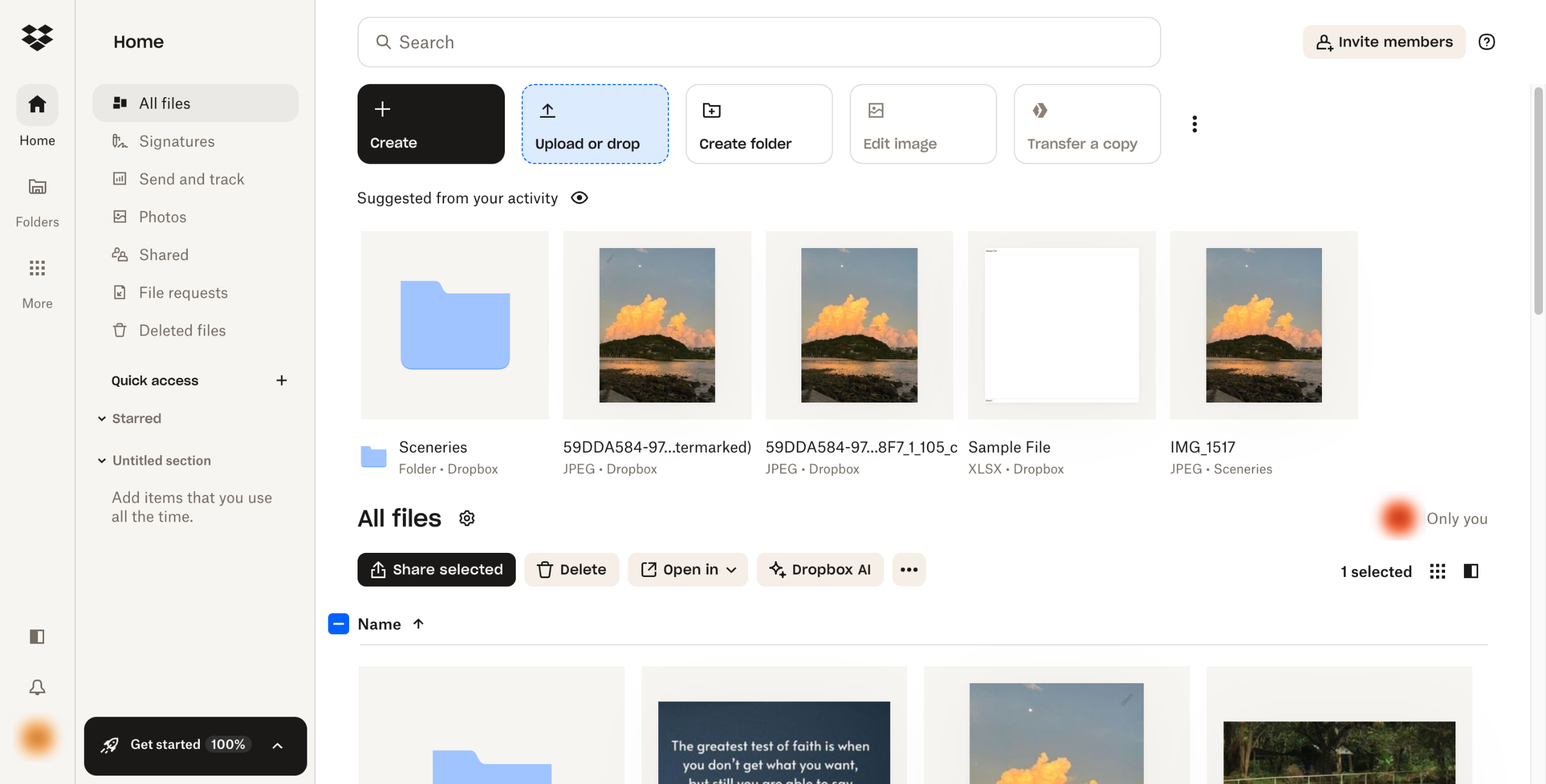Click Invite members button
Image resolution: width=1546 pixels, height=784 pixels.
pos(1384,42)
